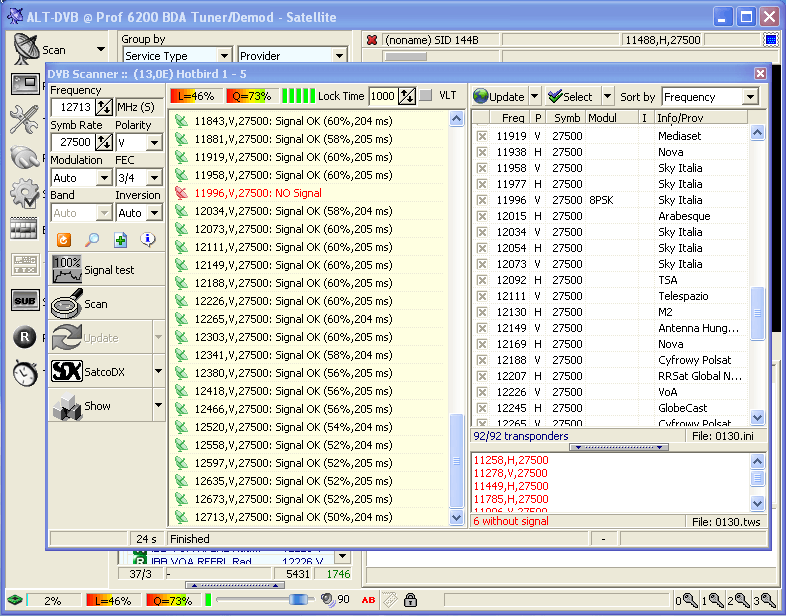Click the blue info bubble icon
The height and width of the screenshot is (616, 786).
click(148, 240)
